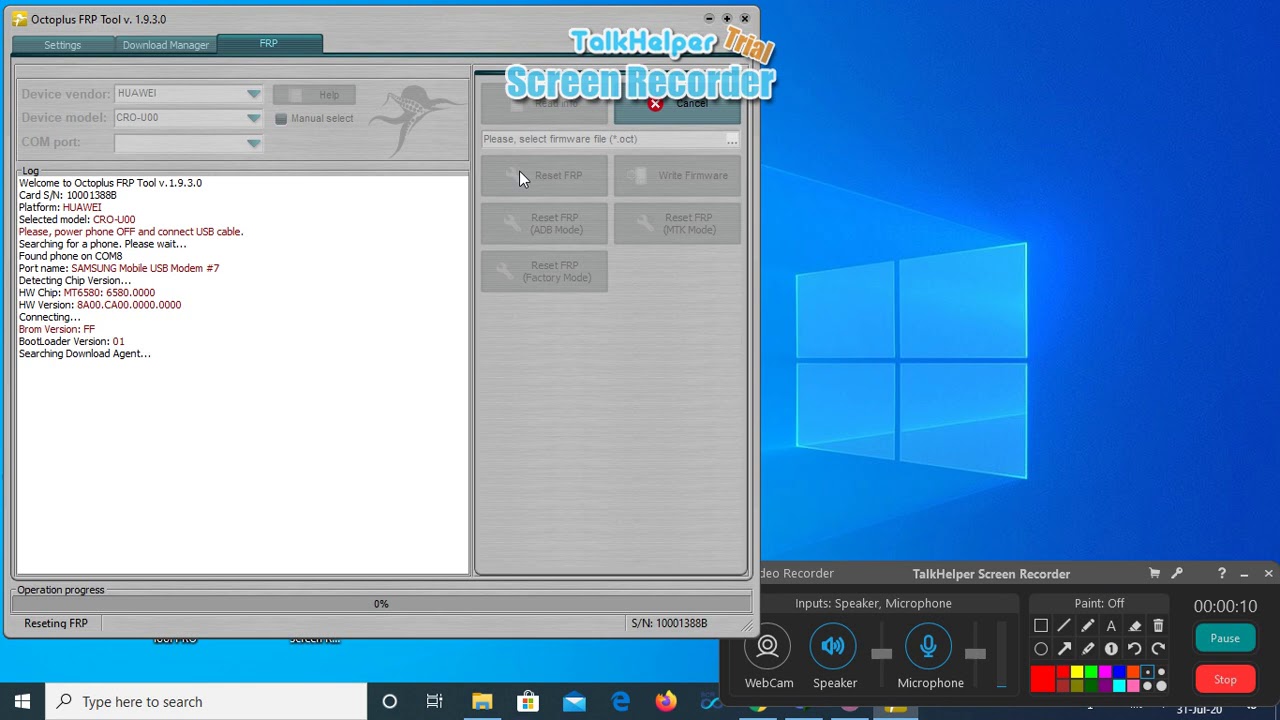The image size is (1280, 720).
Task: Select the largest brush size dot
Action: [x=1161, y=686]
